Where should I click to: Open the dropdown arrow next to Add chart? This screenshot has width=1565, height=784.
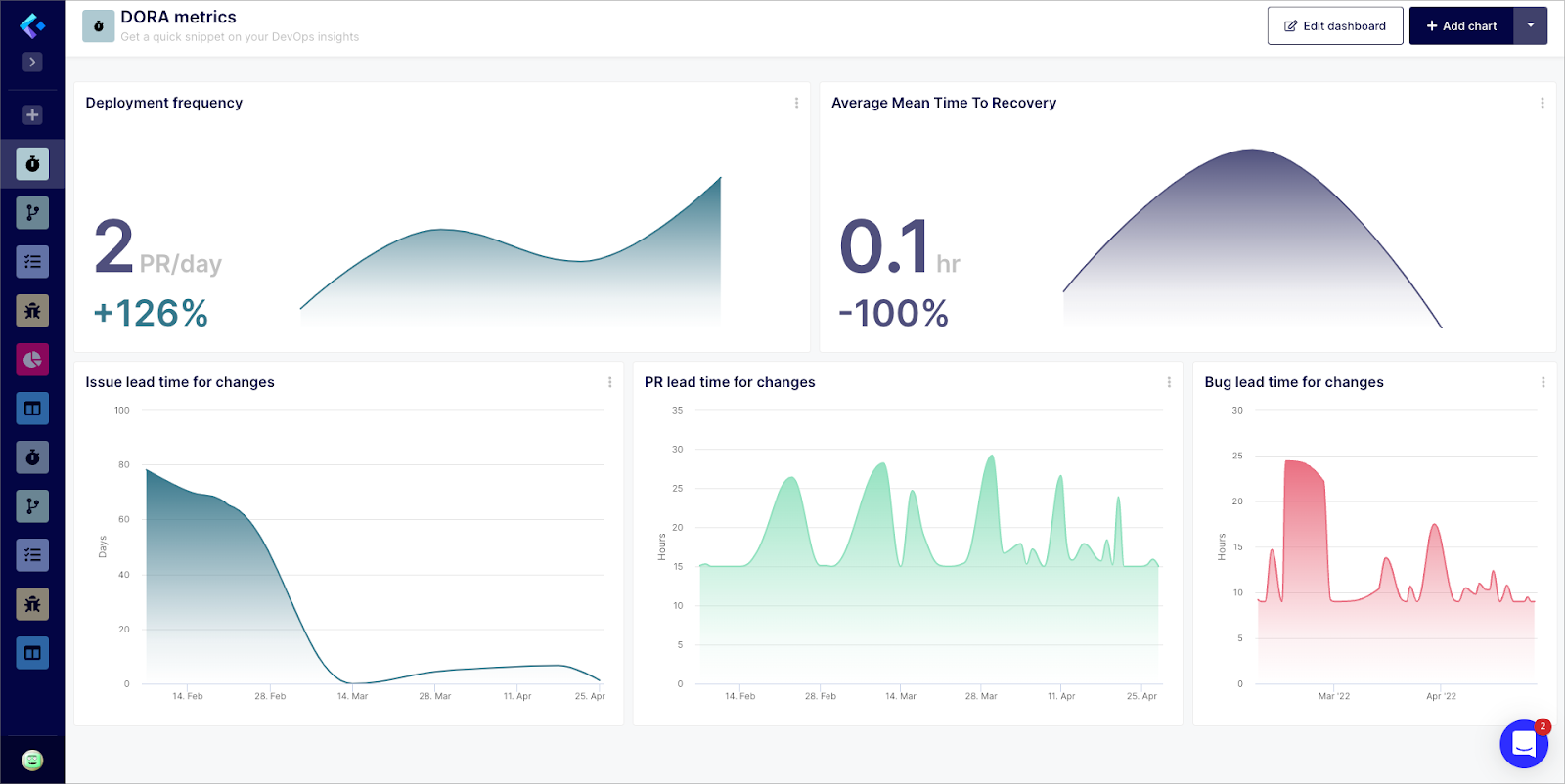[1530, 26]
